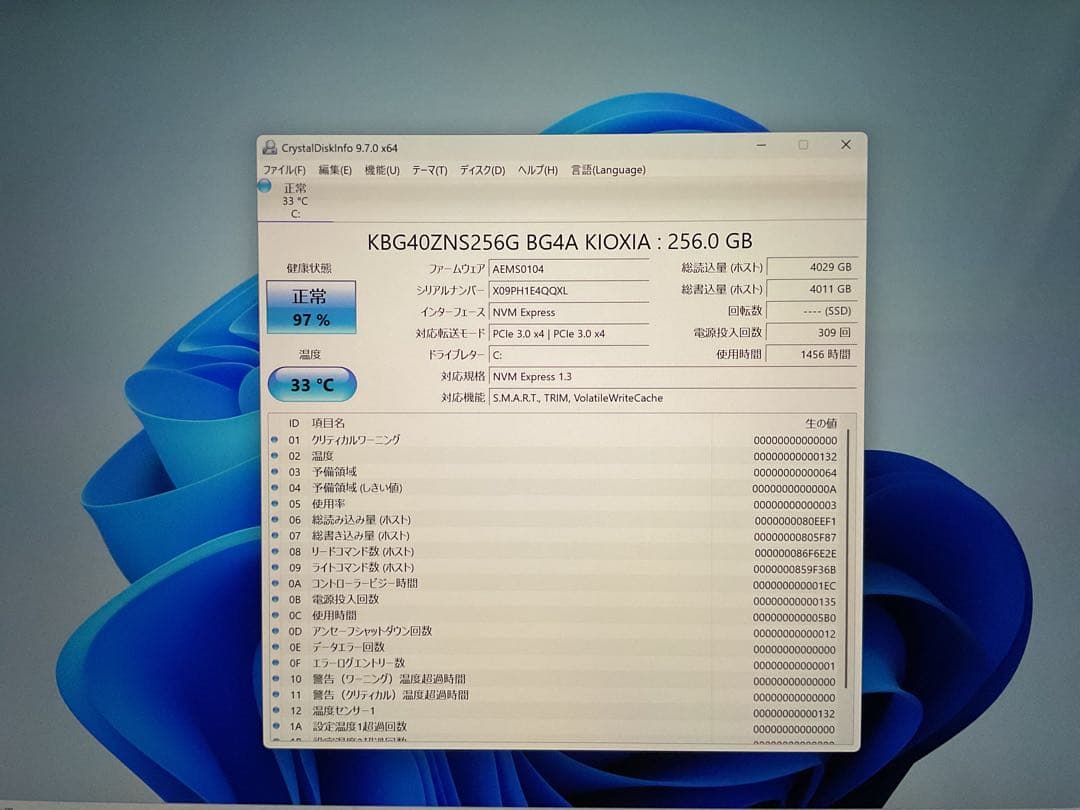Click status dot for データエラー回数 row

[x=275, y=648]
